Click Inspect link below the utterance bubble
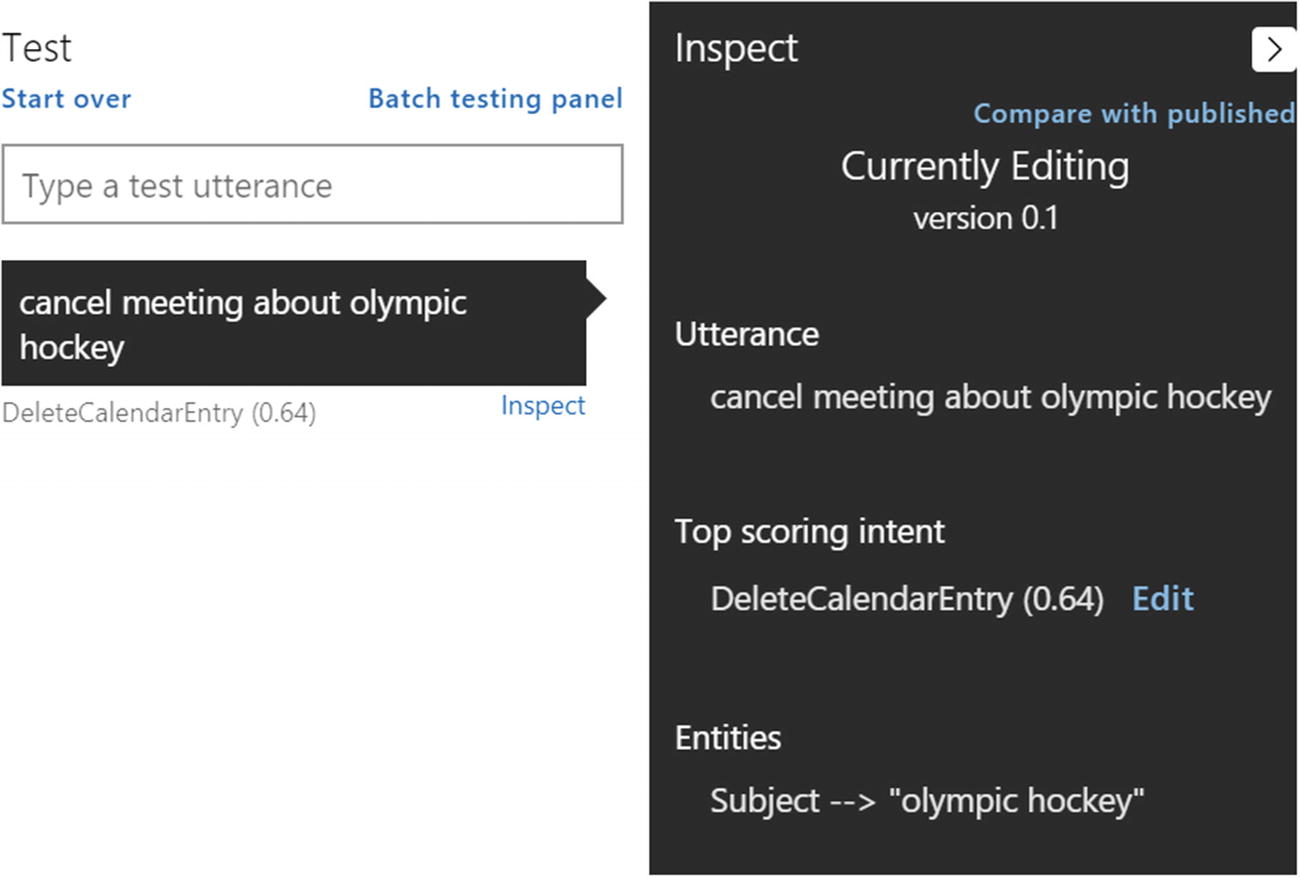The height and width of the screenshot is (878, 1300). pos(542,405)
